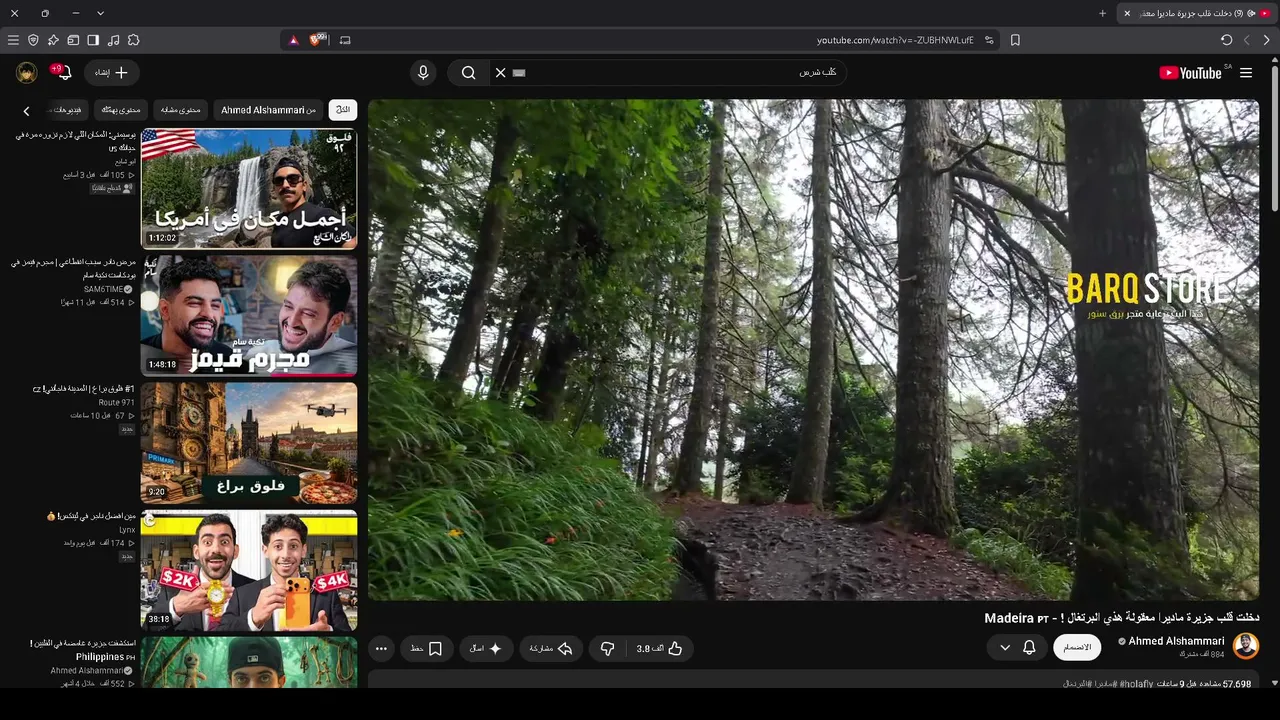The image size is (1280, 720).
Task: Open the Ahmed Alshammari channel name link
Action: pos(1177,641)
